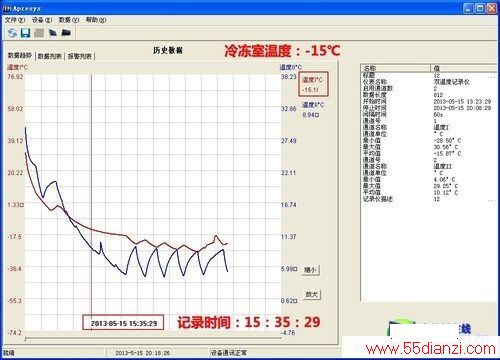Viewport: 500px width, 360px height.
Task: Click the 2013-05-15 15:35:29 timestamp box
Action: click(123, 323)
